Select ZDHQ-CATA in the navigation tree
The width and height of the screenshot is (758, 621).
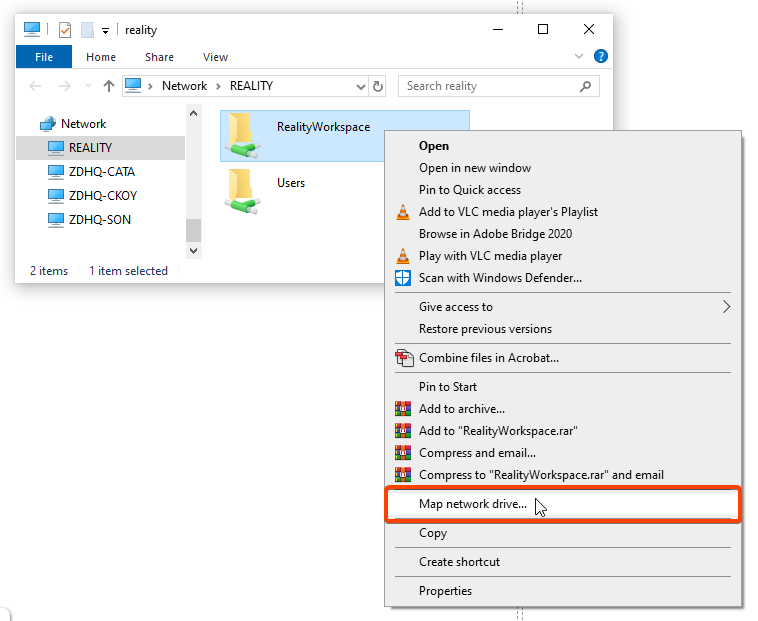[101, 171]
